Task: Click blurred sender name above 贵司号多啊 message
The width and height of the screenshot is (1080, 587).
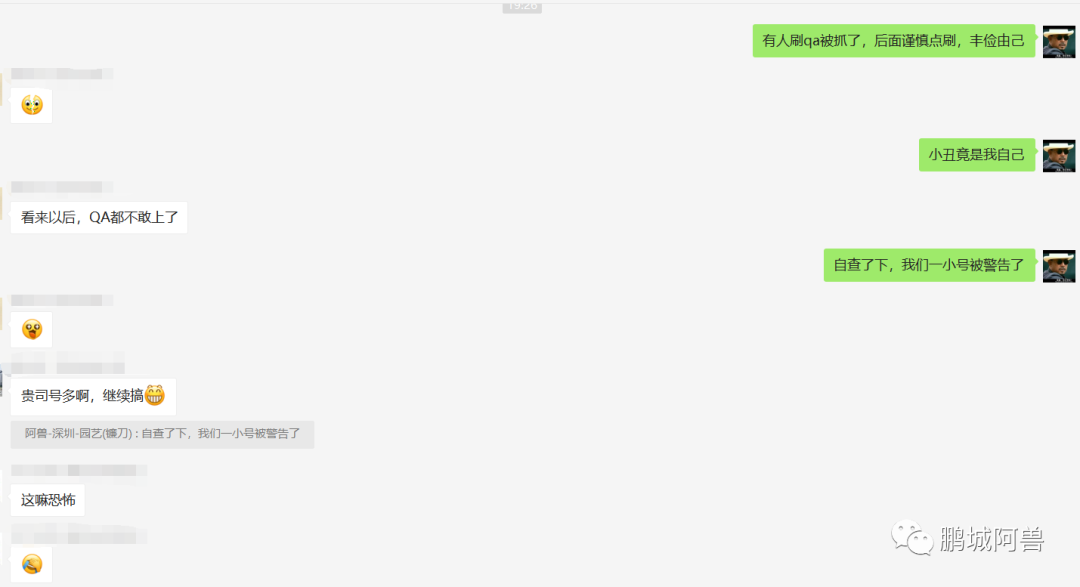Action: 68,362
